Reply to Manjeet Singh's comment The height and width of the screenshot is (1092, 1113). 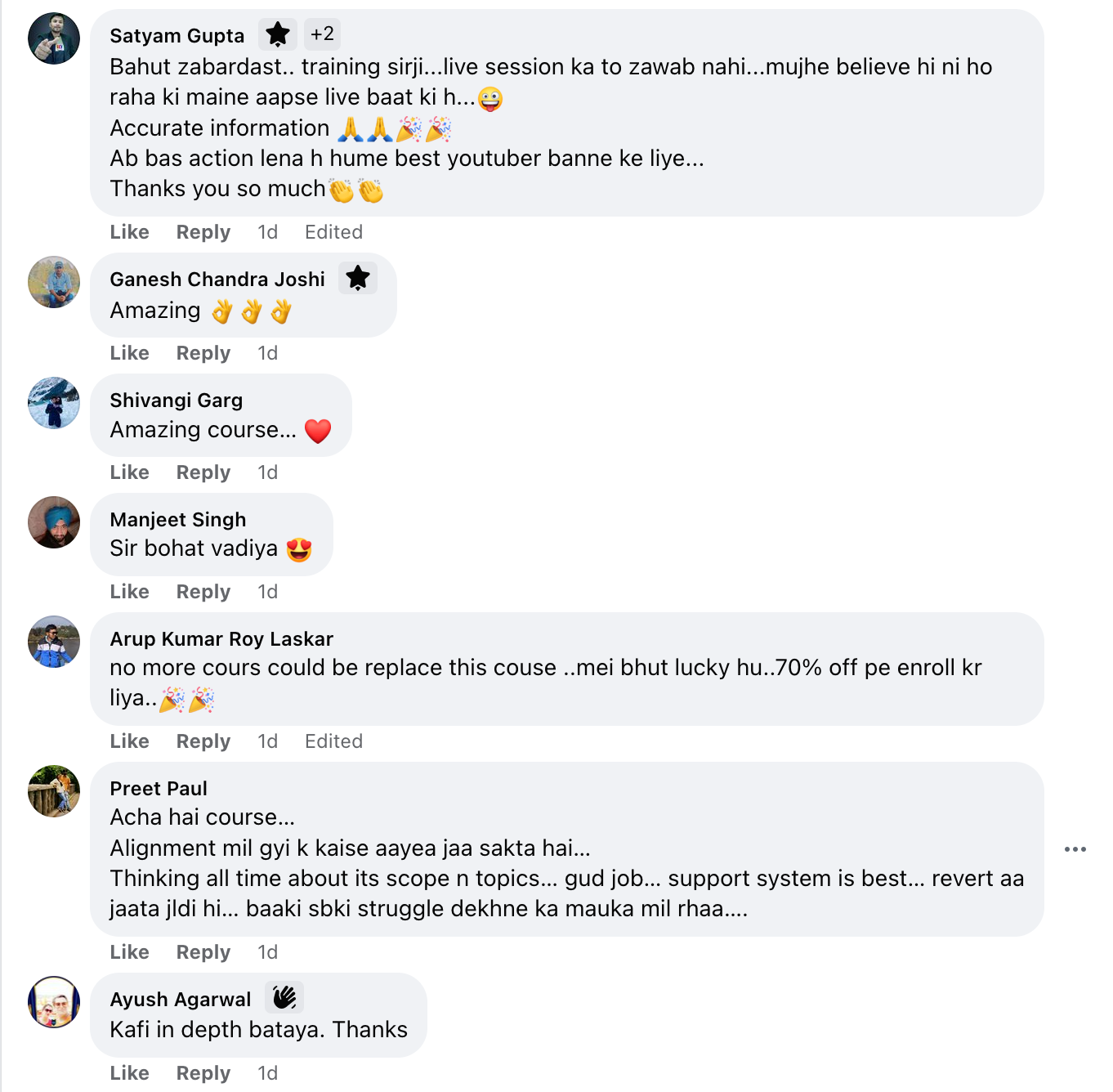203,592
